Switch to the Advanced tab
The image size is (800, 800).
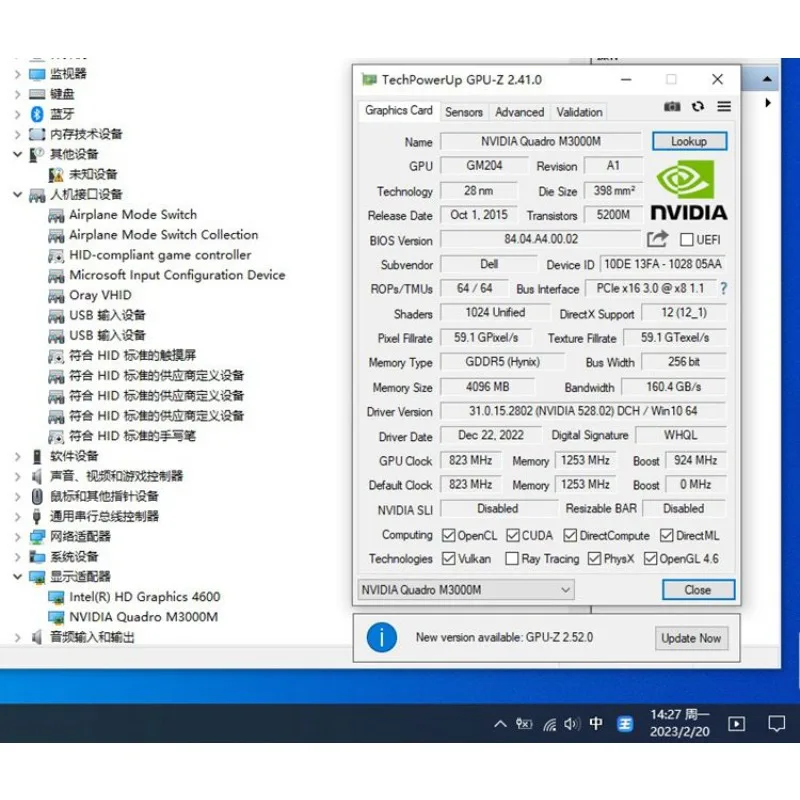click(x=519, y=112)
